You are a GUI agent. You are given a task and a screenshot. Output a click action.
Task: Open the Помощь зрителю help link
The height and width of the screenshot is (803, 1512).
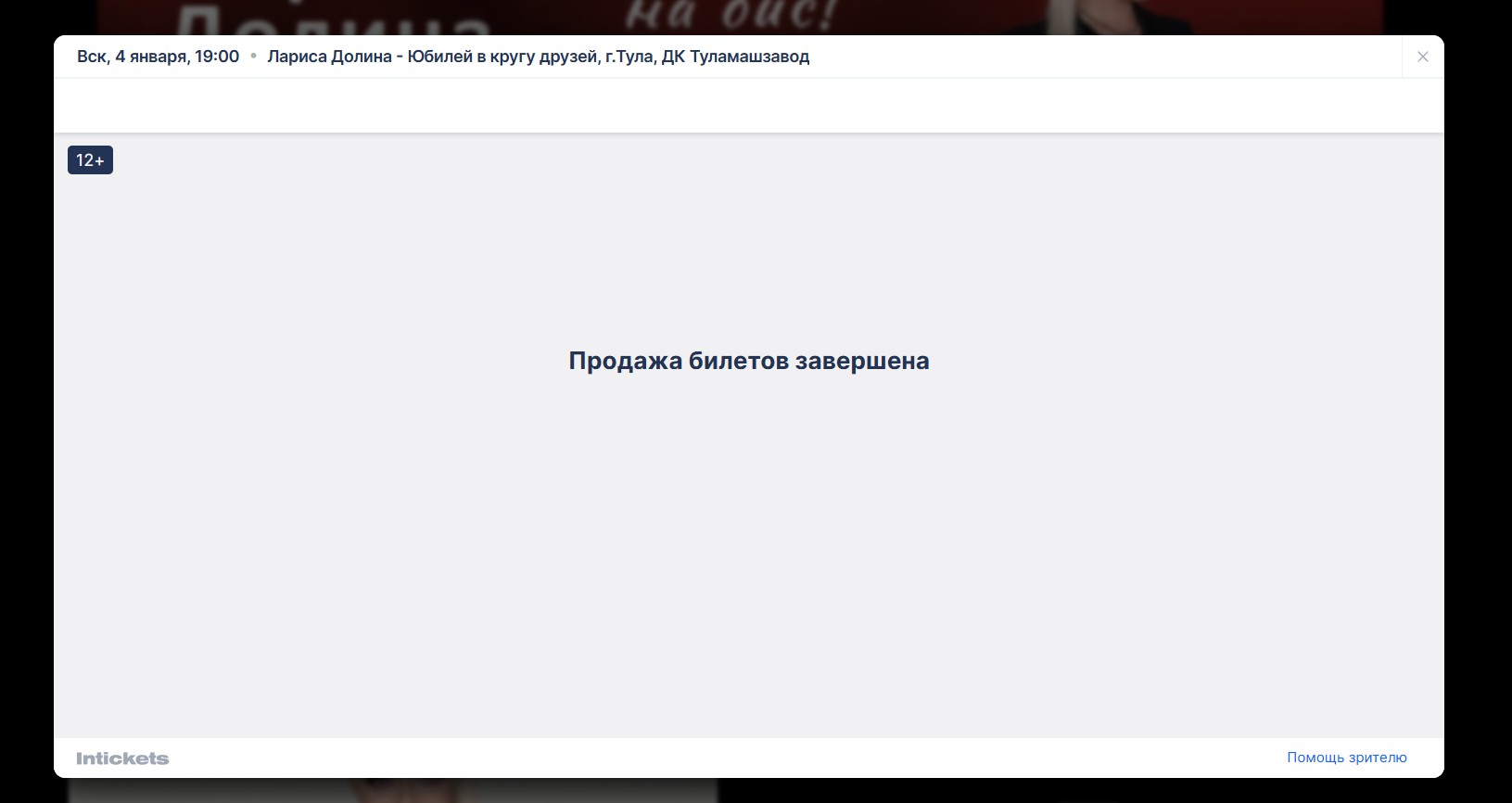click(x=1346, y=758)
